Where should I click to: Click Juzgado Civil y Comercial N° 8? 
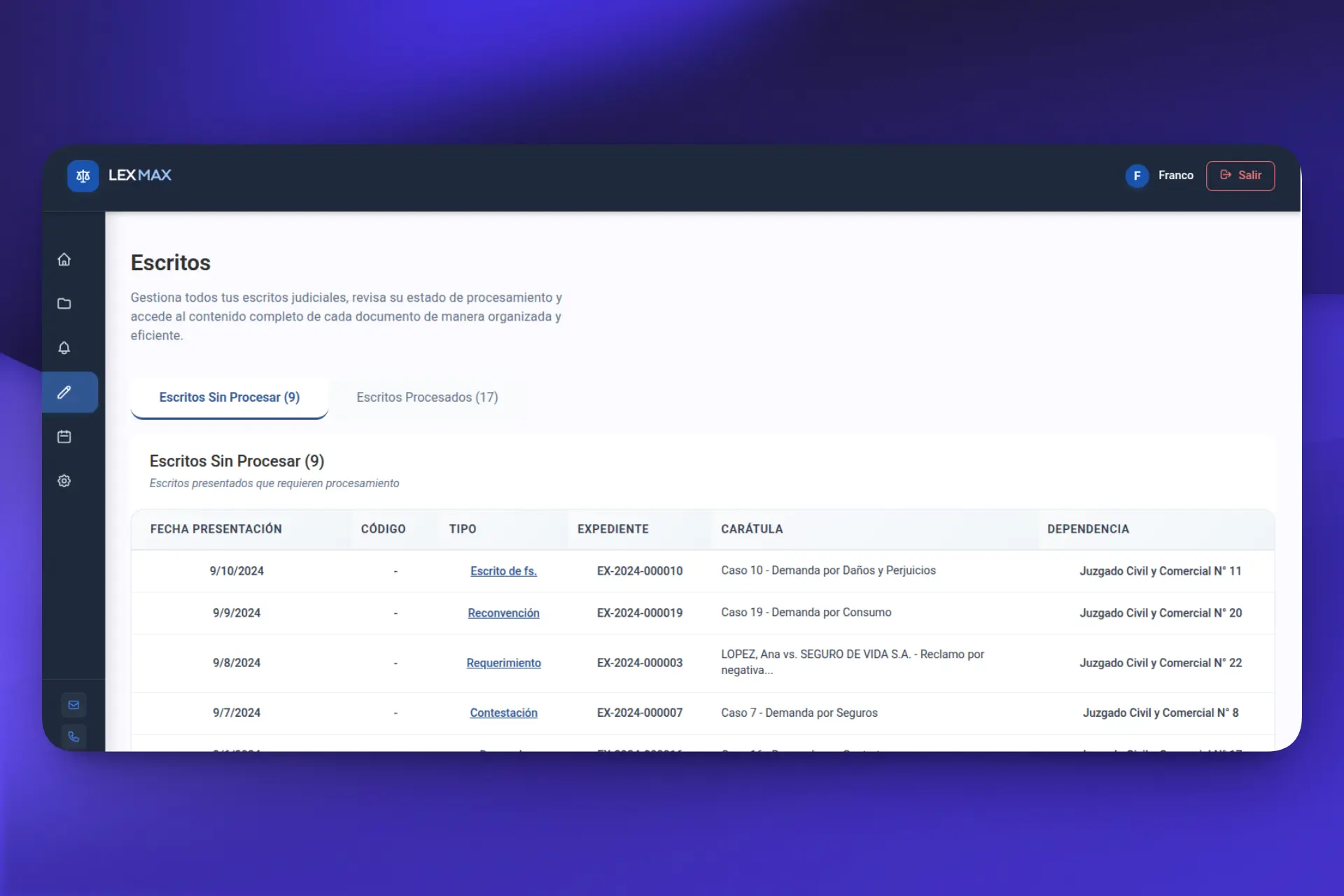coord(1161,713)
